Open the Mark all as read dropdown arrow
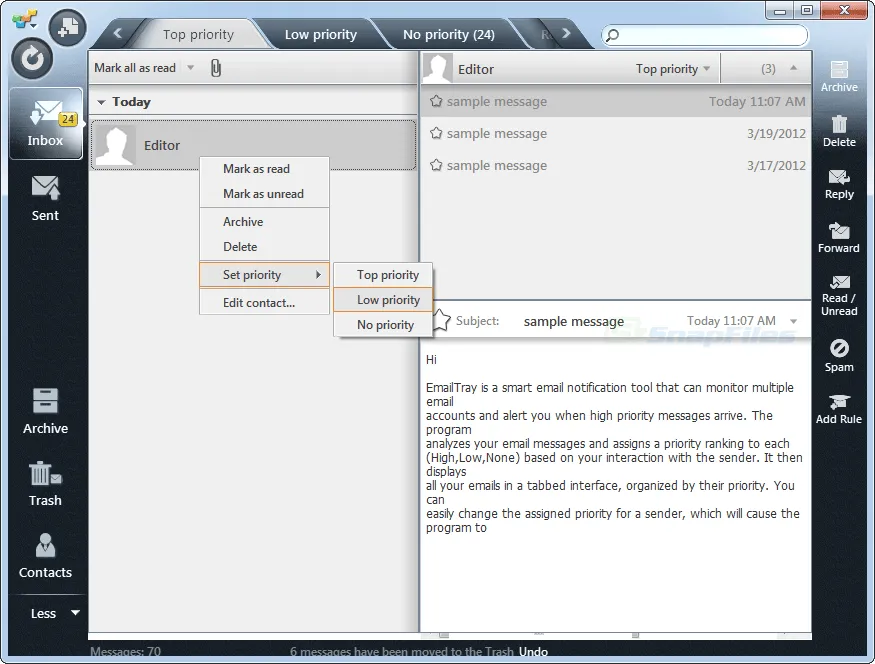Viewport: 875px width, 664px height. [190, 68]
